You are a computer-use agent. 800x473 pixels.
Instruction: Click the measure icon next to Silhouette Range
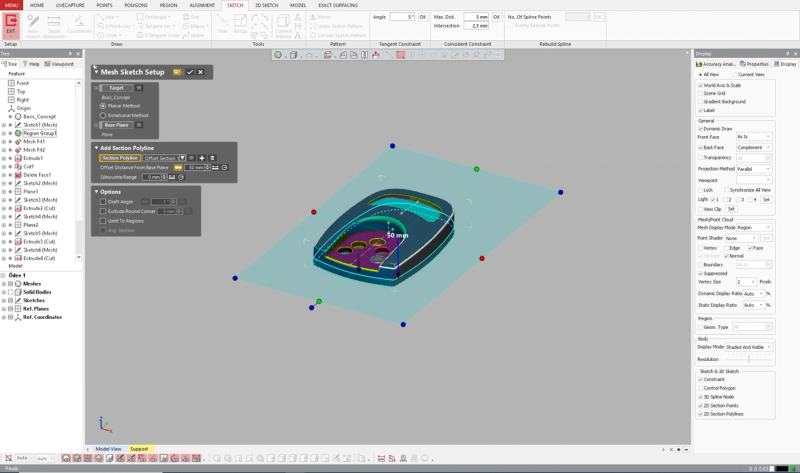click(x=172, y=177)
